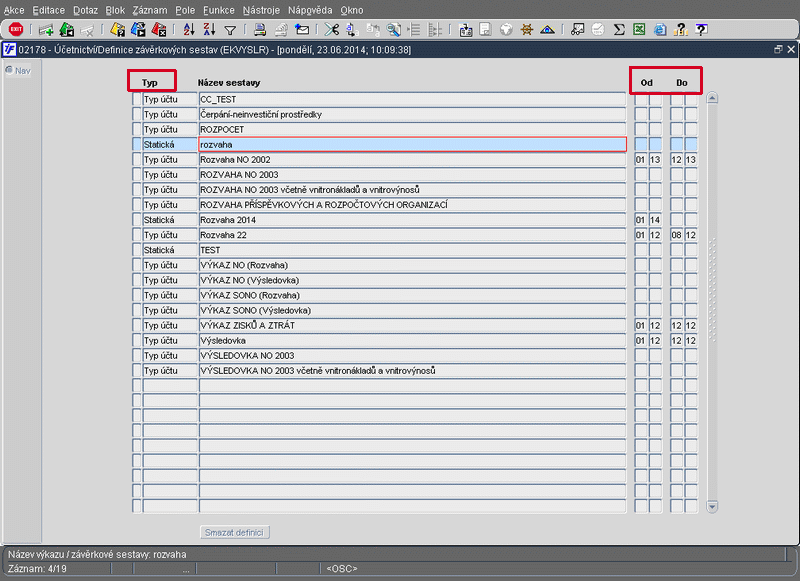Click the Enter Query icon with question mark
800x581 pixels.
tap(118, 30)
